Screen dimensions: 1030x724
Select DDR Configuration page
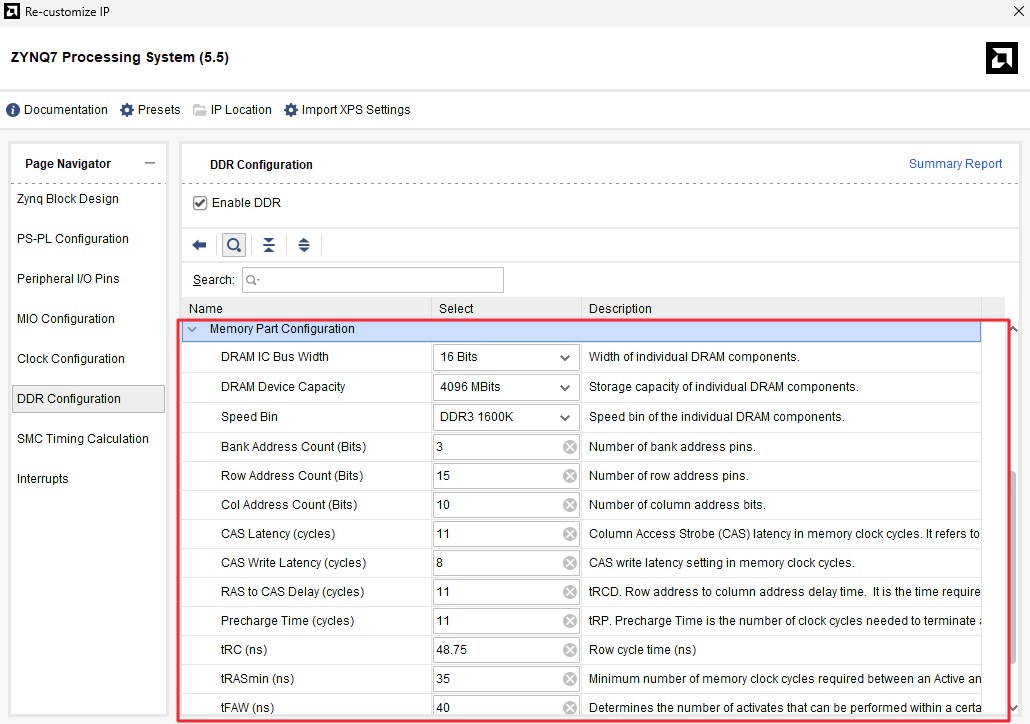point(88,399)
